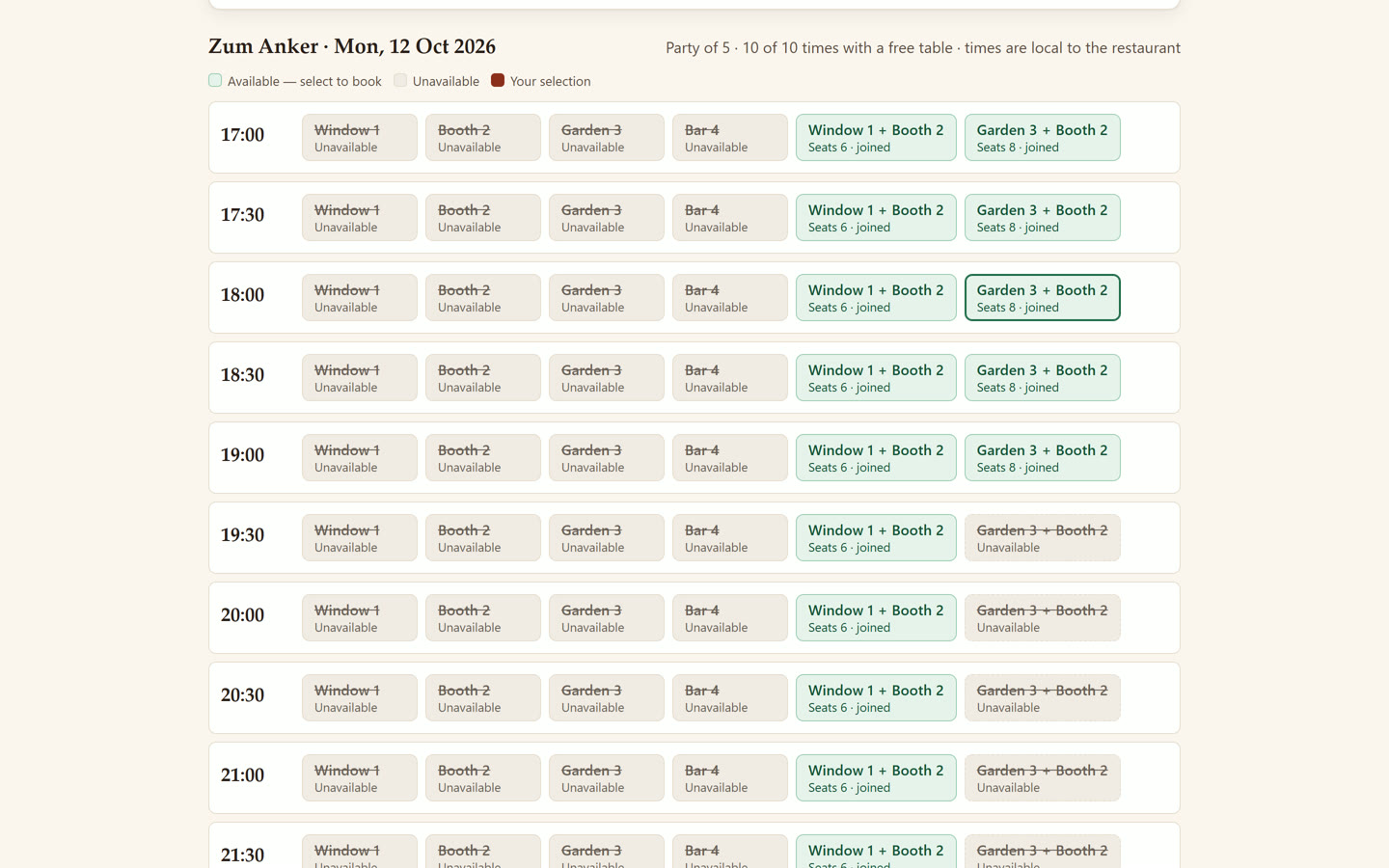Image resolution: width=1389 pixels, height=868 pixels.
Task: Book Window 1 + Booth 2 at 17:00
Action: [x=876, y=138]
